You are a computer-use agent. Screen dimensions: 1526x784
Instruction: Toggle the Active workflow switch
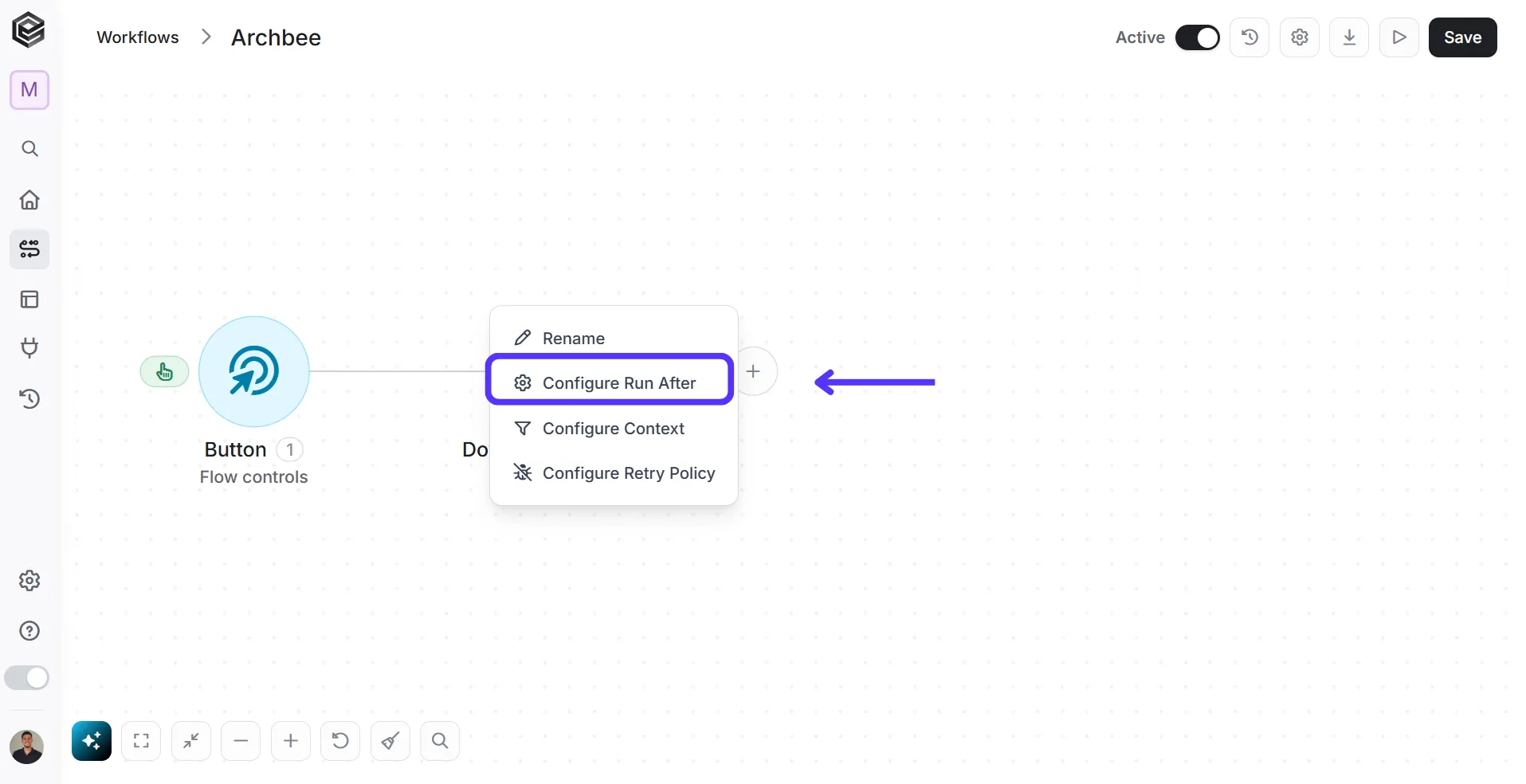1197,37
